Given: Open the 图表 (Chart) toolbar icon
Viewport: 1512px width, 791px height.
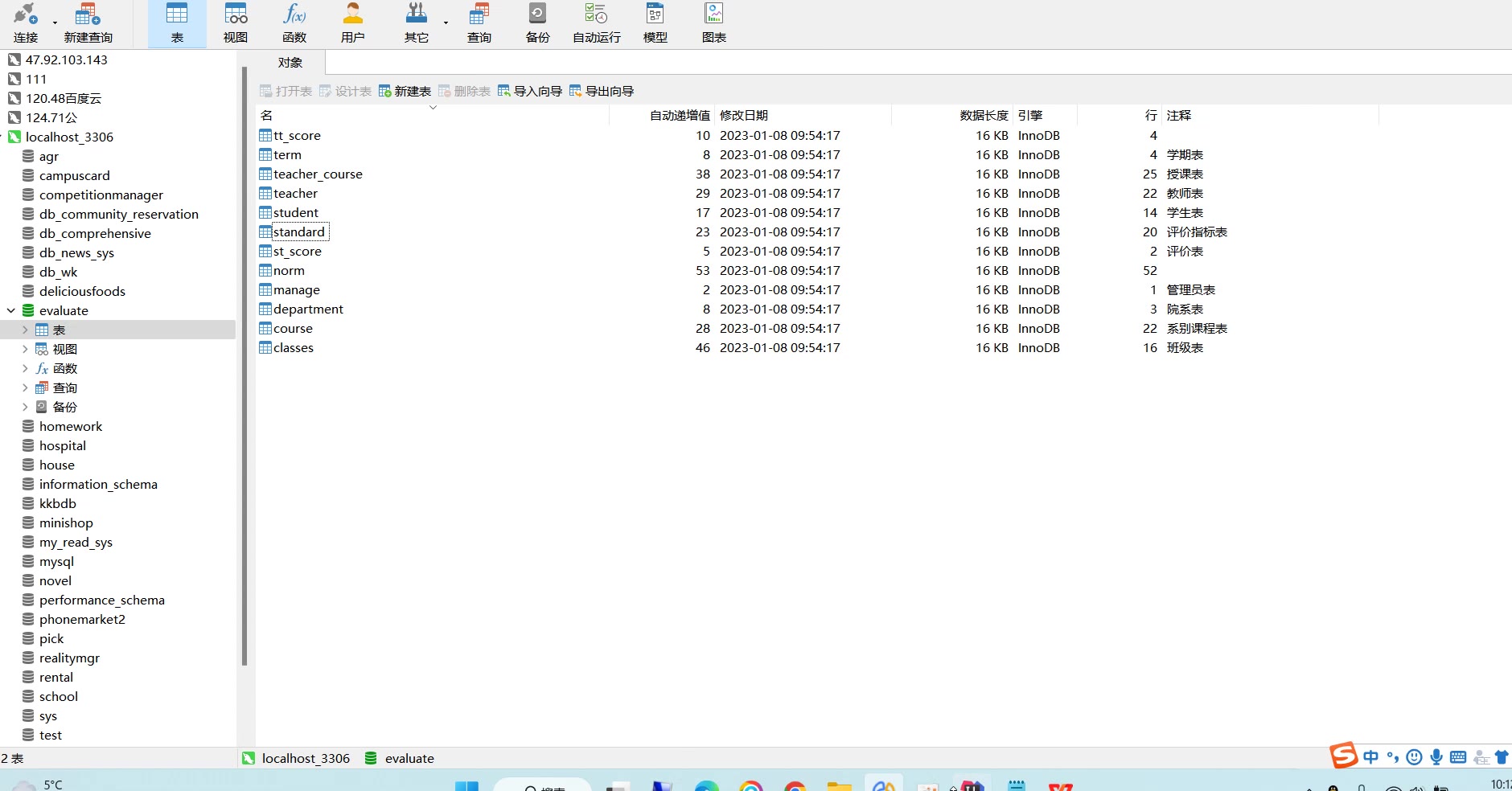Looking at the screenshot, I should point(714,23).
